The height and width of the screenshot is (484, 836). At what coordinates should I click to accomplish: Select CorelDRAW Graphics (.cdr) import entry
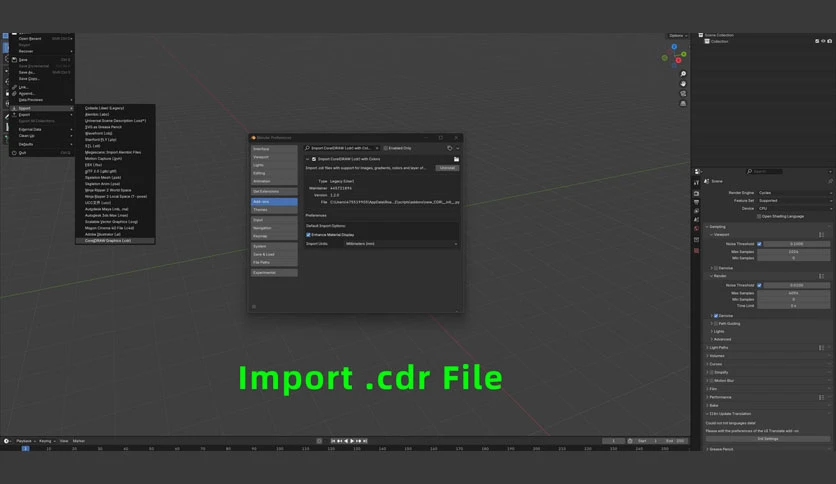(115, 240)
